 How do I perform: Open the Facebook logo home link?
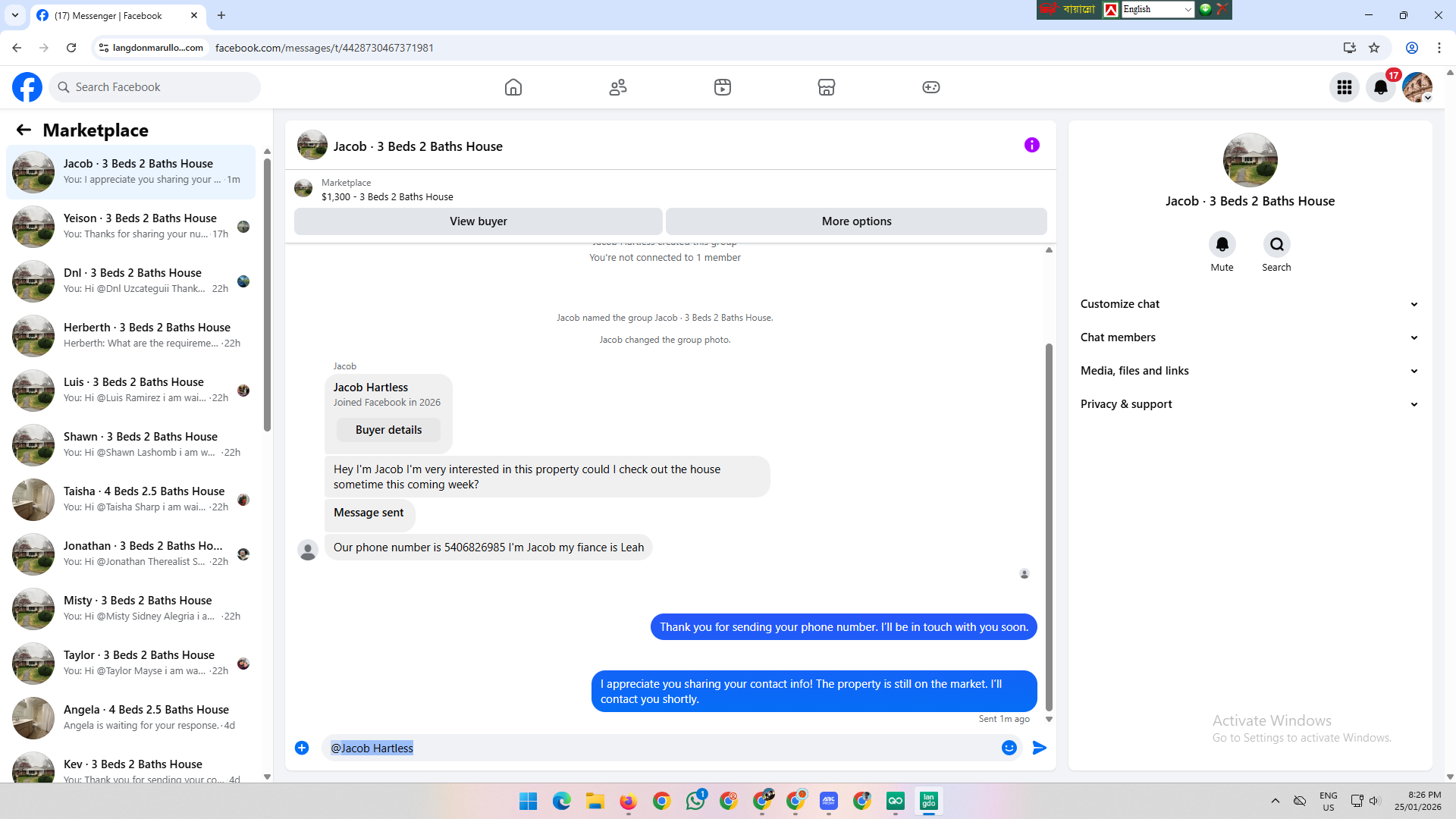pyautogui.click(x=27, y=87)
